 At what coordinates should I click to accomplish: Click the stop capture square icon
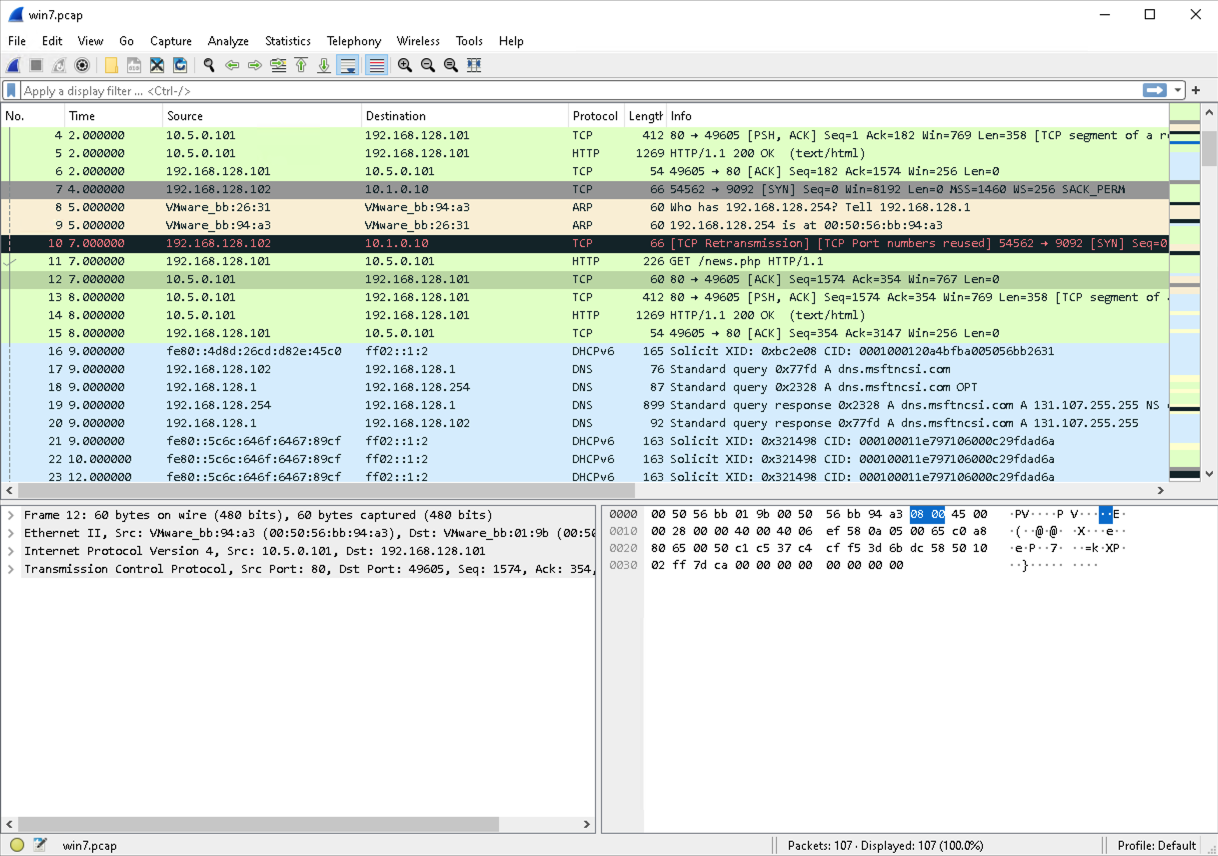pos(36,65)
